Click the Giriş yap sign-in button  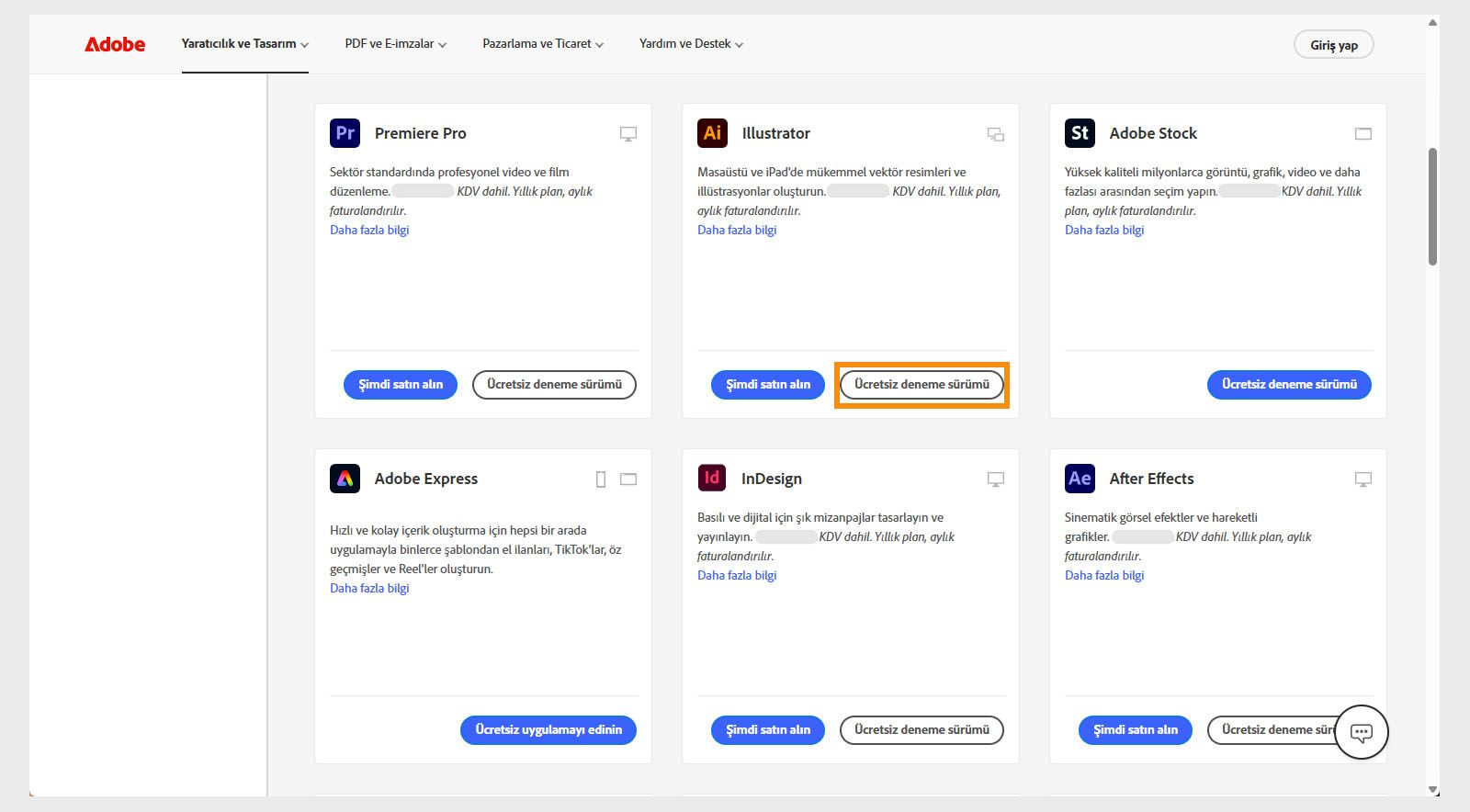point(1333,45)
